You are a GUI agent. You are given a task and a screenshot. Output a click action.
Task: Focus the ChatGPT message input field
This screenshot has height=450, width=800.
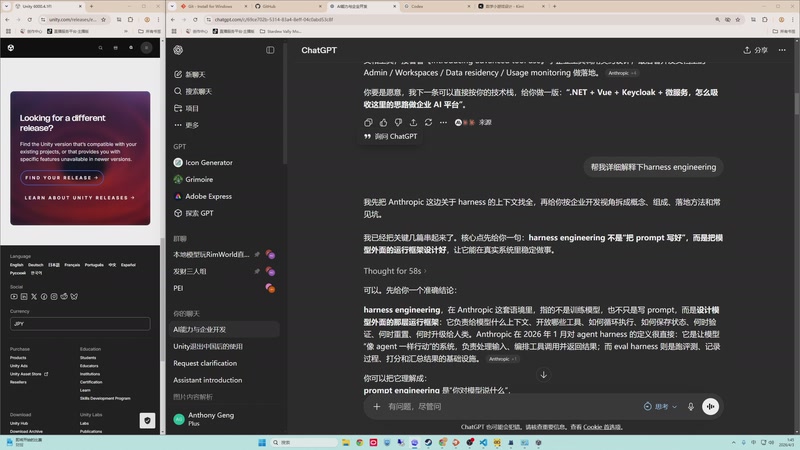(x=510, y=407)
